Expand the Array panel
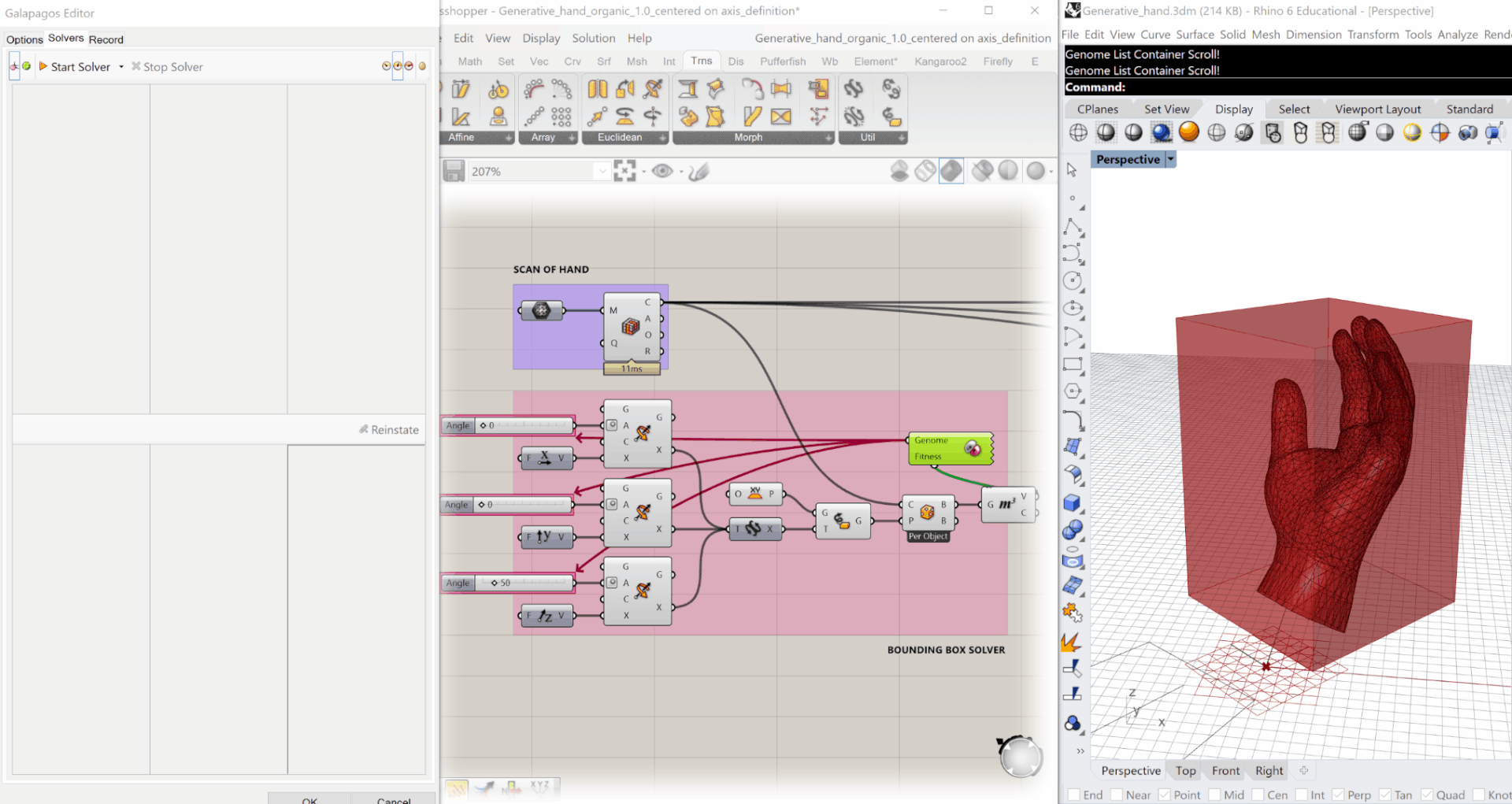 [x=573, y=138]
